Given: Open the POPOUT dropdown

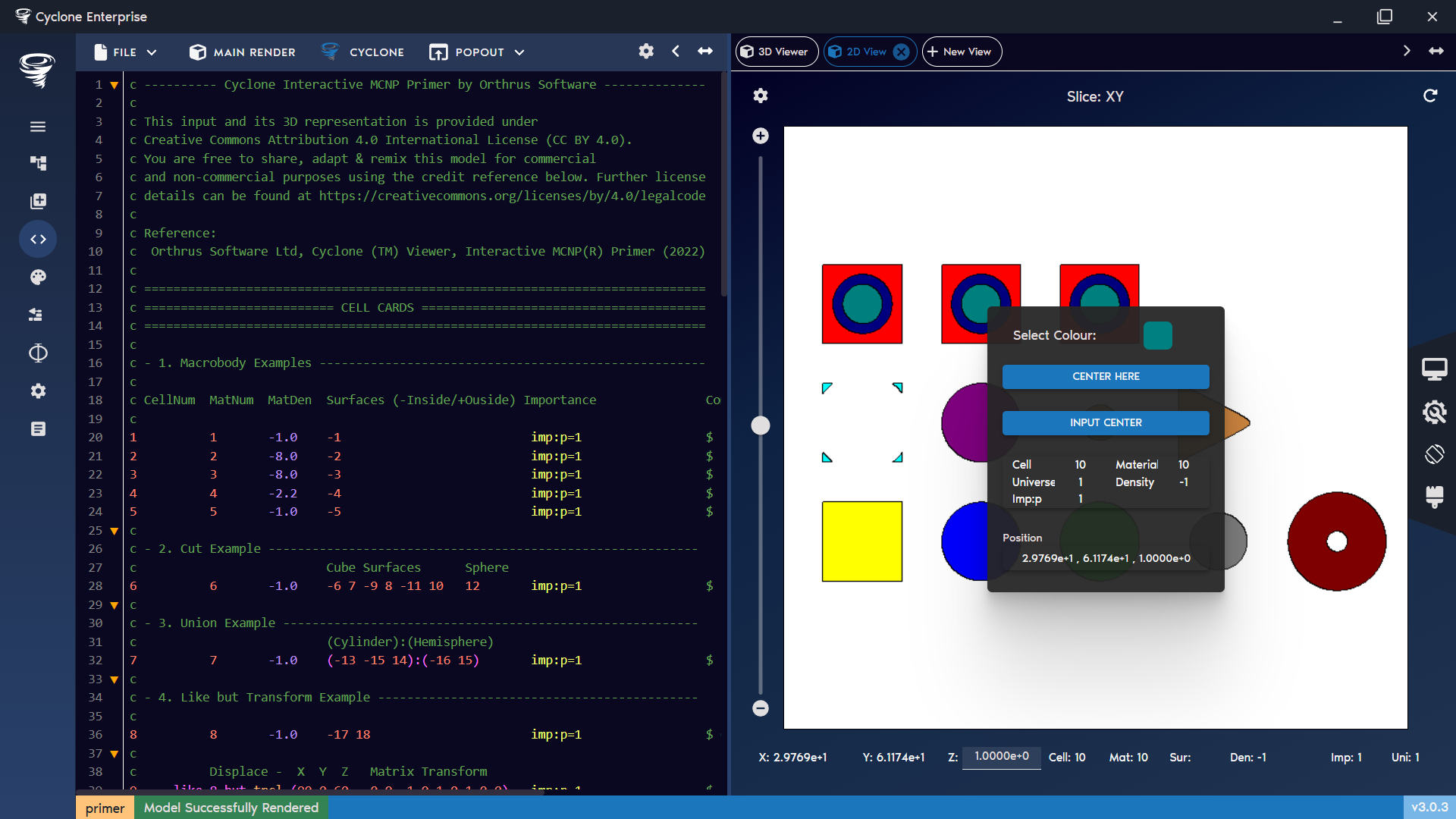Looking at the screenshot, I should [x=476, y=52].
